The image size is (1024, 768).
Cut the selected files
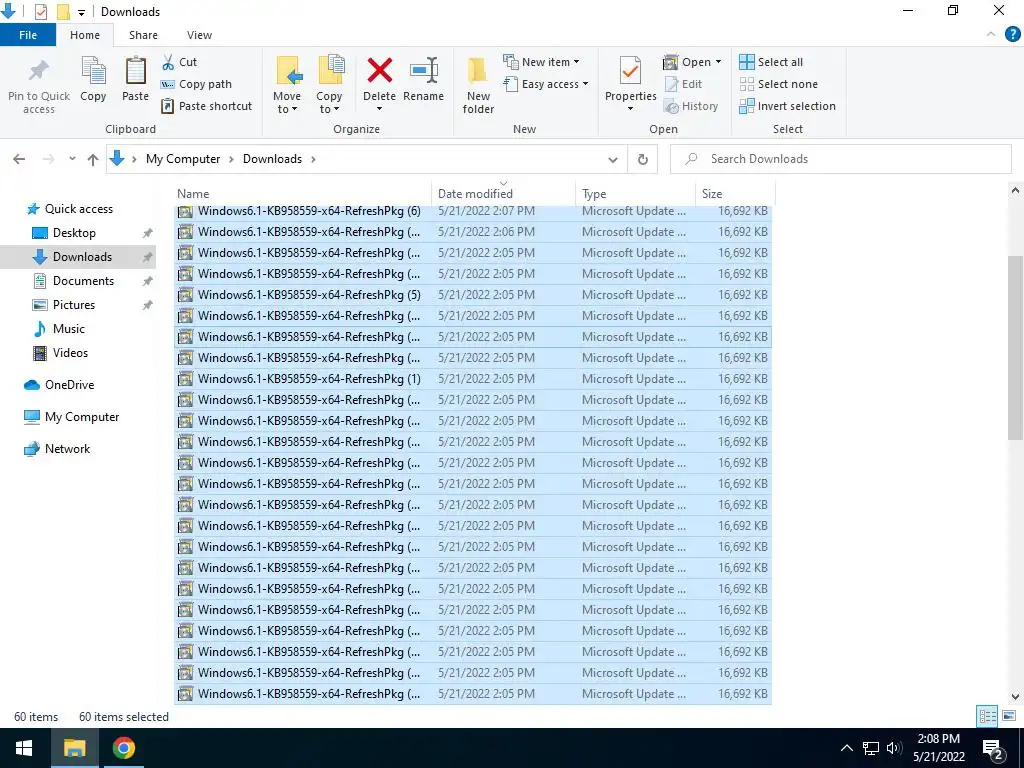pos(180,62)
